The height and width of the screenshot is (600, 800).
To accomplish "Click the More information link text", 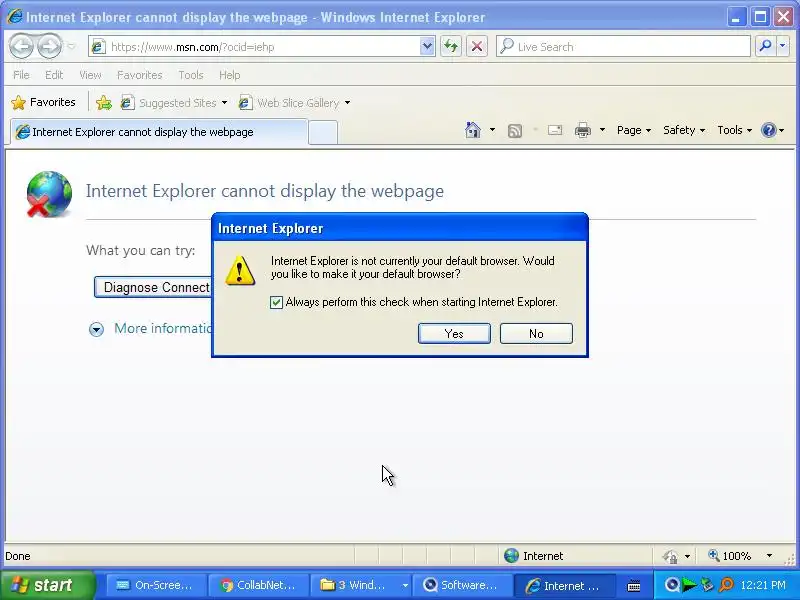I will point(163,328).
